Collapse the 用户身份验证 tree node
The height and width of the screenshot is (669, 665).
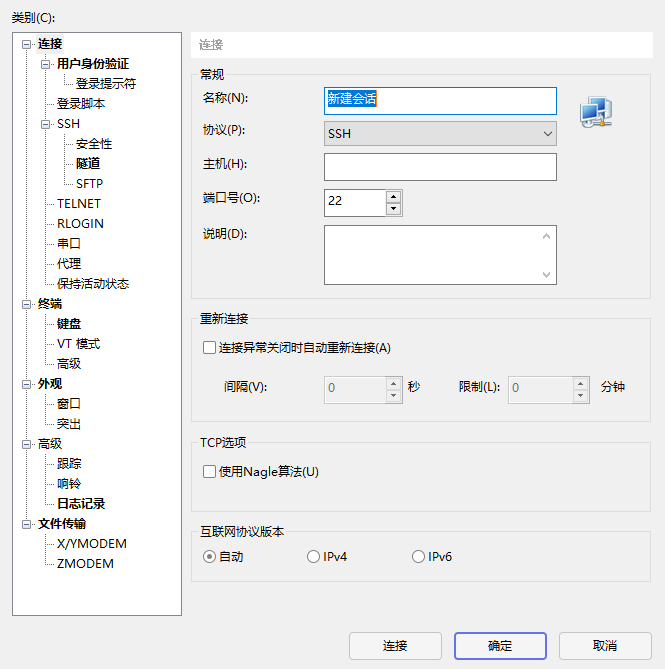[x=45, y=64]
